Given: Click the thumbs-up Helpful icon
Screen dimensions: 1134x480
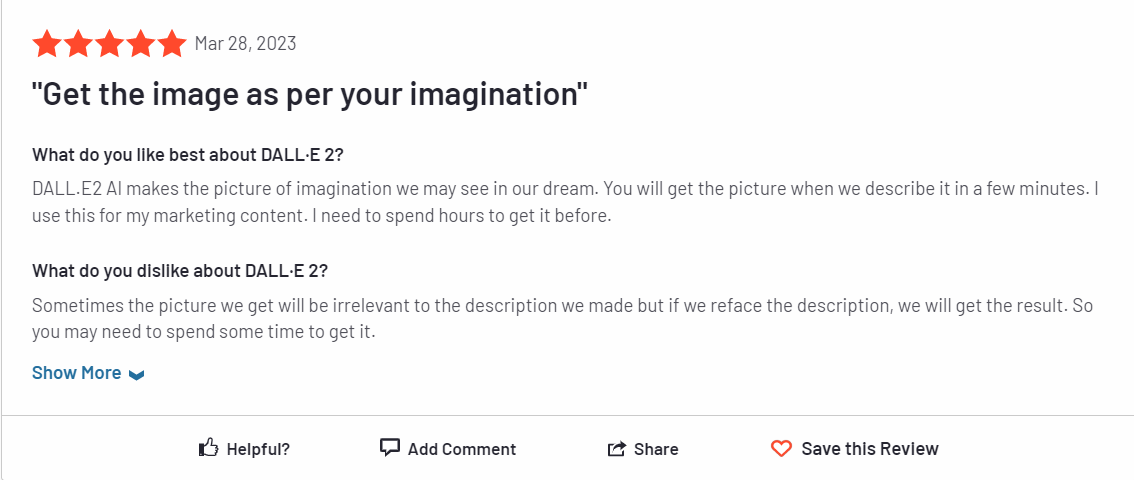Looking at the screenshot, I should coord(208,447).
